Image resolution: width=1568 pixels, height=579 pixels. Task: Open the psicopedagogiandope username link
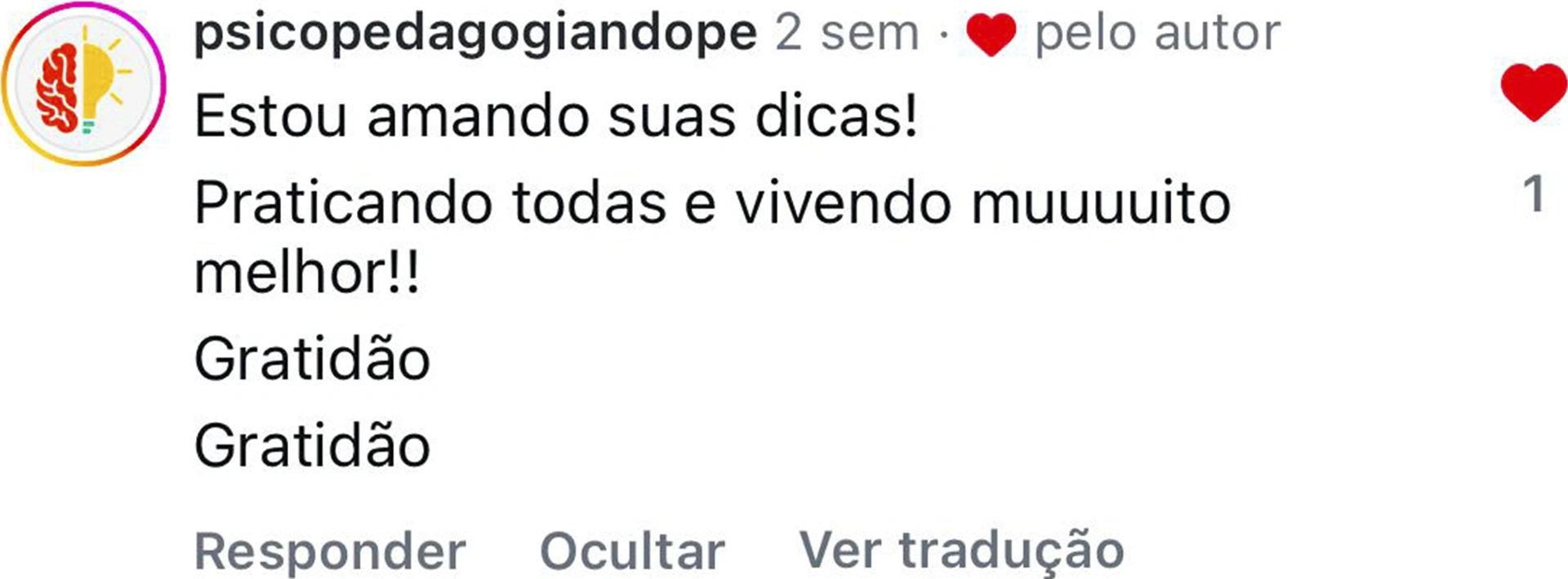(x=476, y=33)
